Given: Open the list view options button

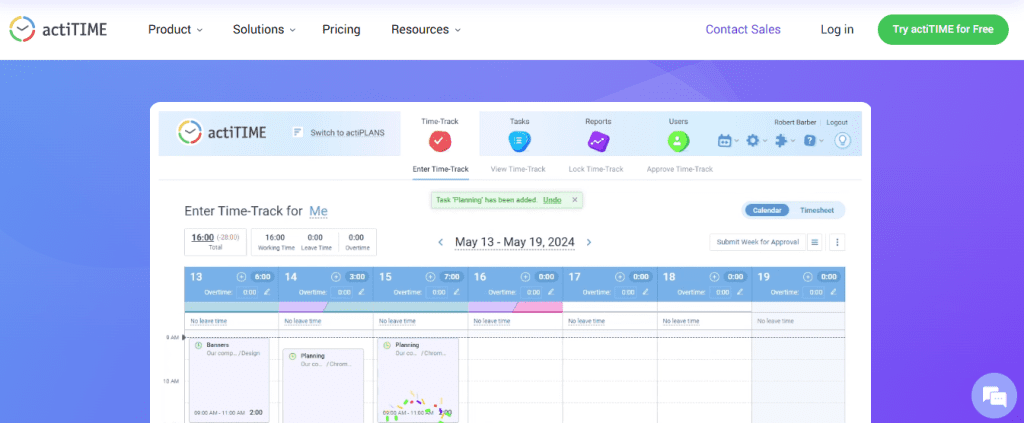Looking at the screenshot, I should click(814, 242).
